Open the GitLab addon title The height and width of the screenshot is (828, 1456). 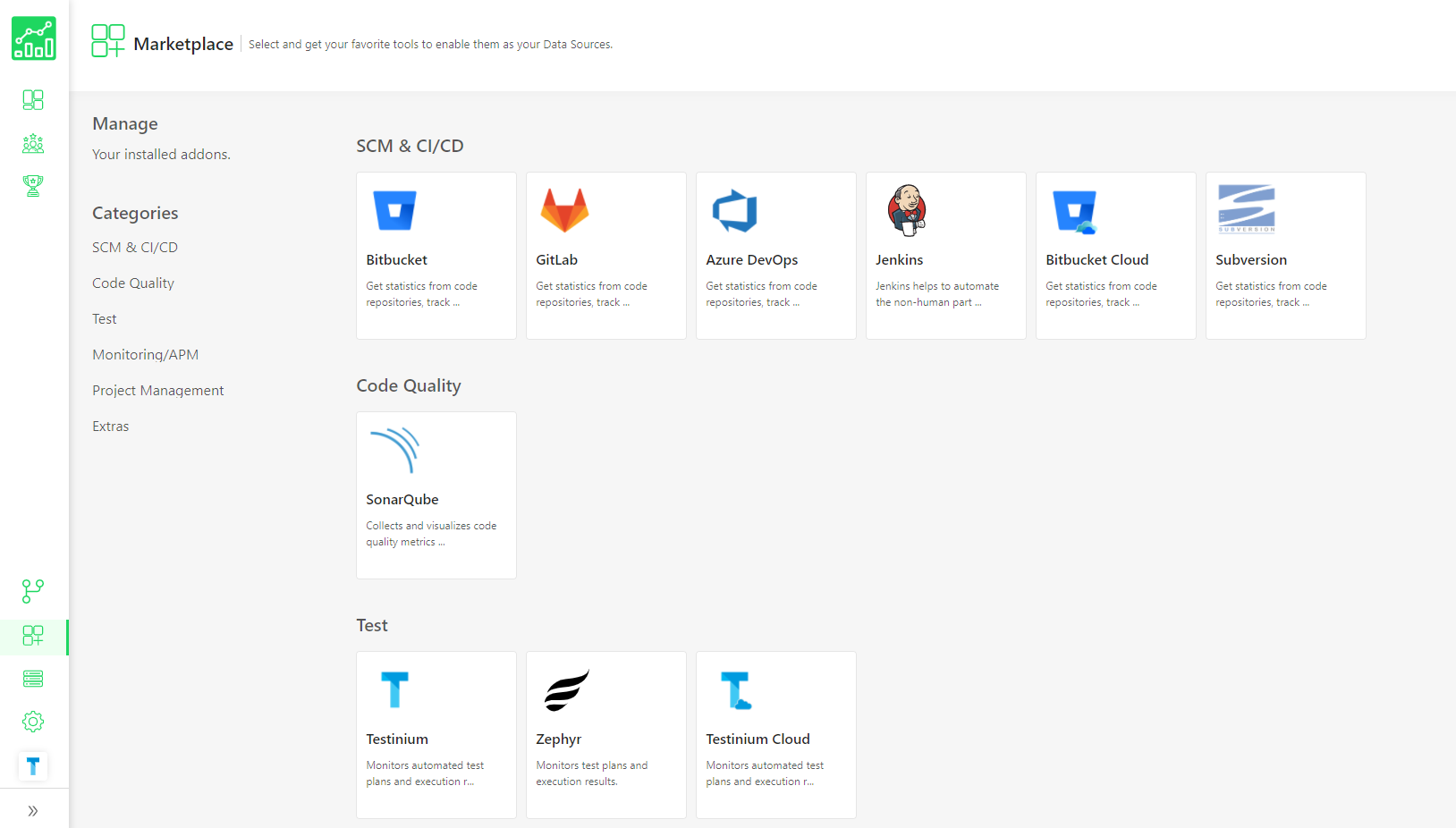(x=557, y=259)
